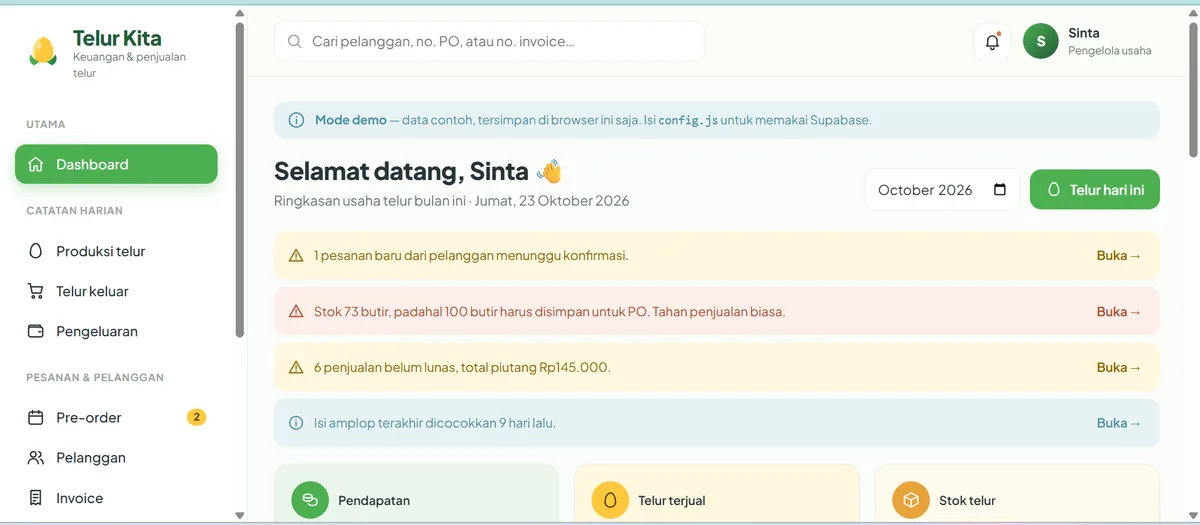This screenshot has height=525, width=1200.
Task: Click the Produksi telur egg icon
Action: [x=36, y=251]
